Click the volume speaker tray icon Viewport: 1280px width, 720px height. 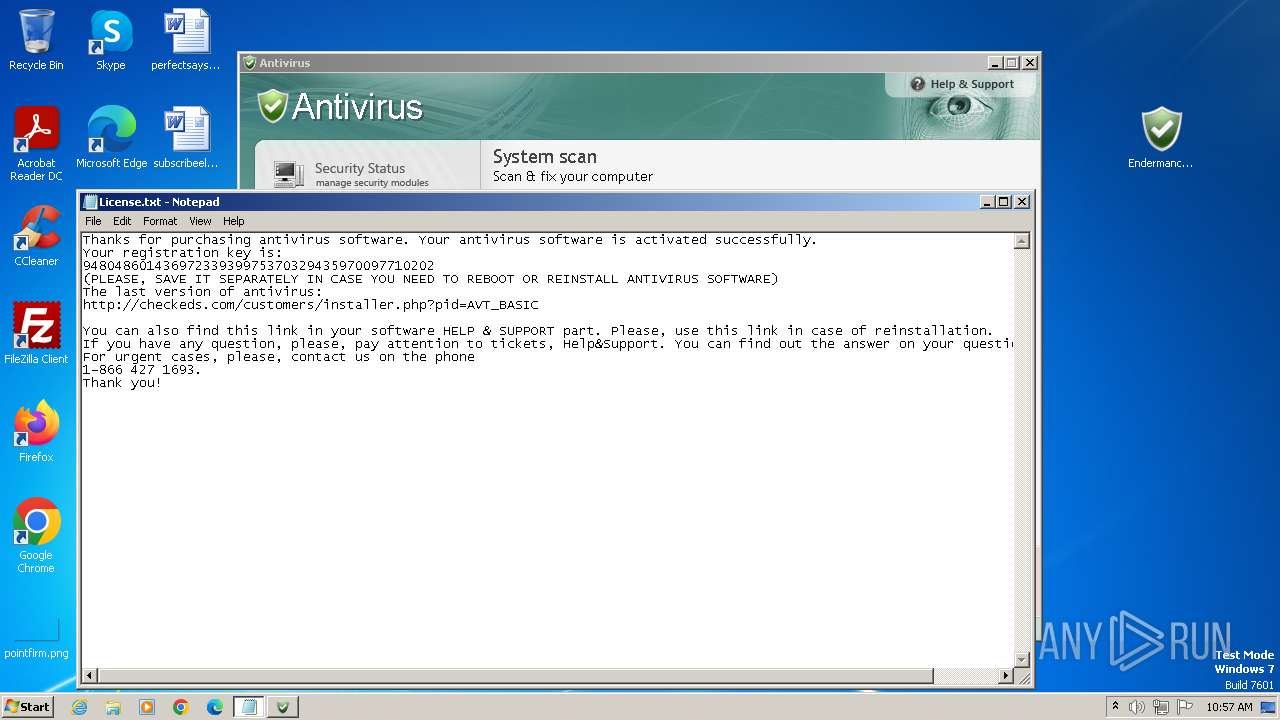[1137, 707]
